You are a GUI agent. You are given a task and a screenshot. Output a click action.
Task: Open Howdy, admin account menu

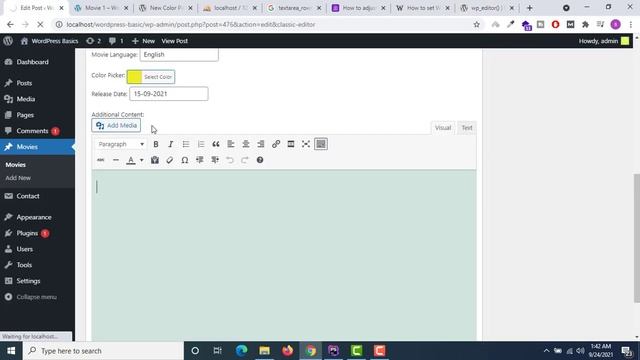point(604,41)
